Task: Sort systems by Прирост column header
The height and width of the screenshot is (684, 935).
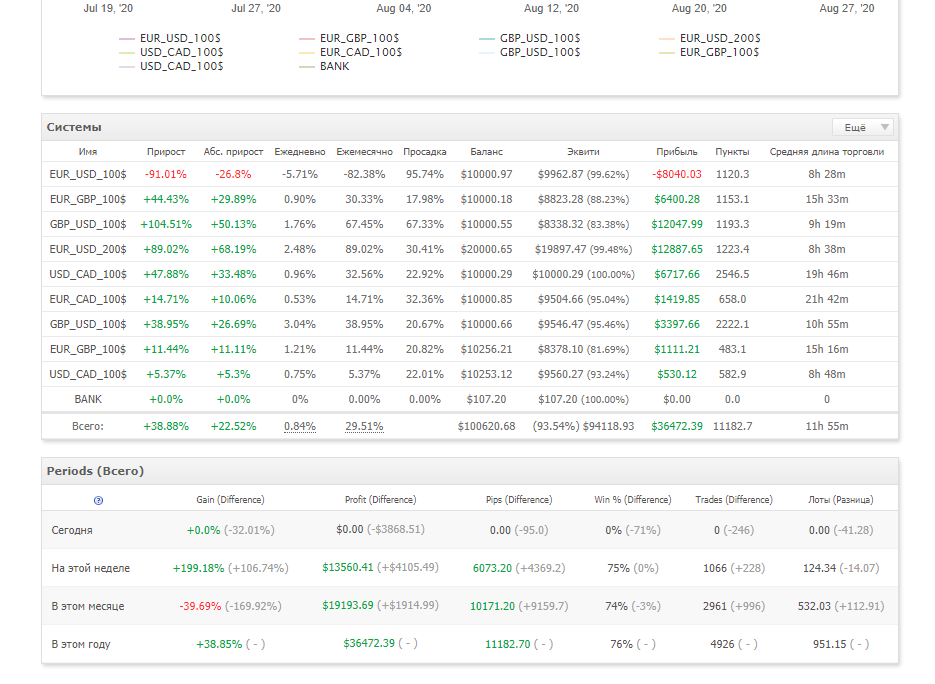Action: coord(166,151)
